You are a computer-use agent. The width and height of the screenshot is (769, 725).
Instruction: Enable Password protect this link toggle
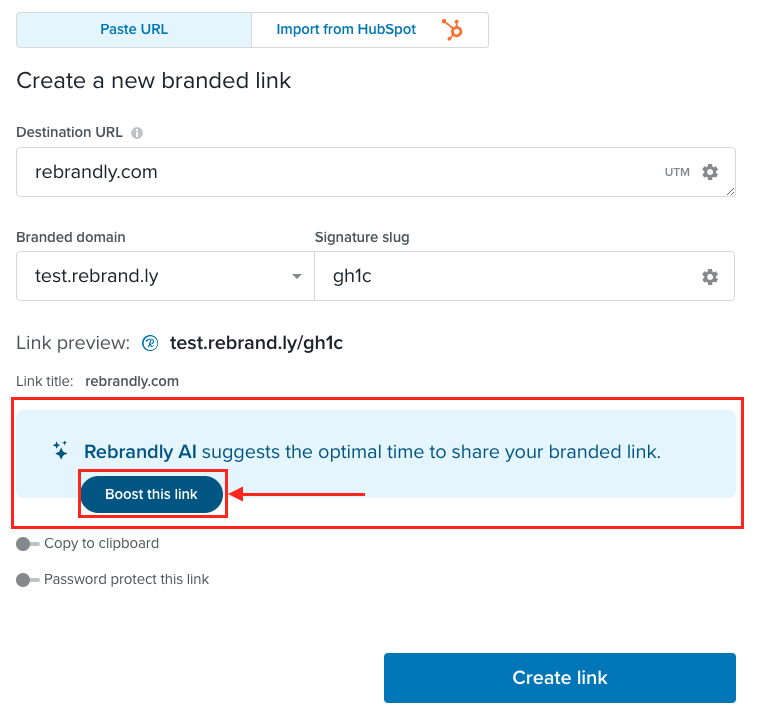(27, 580)
